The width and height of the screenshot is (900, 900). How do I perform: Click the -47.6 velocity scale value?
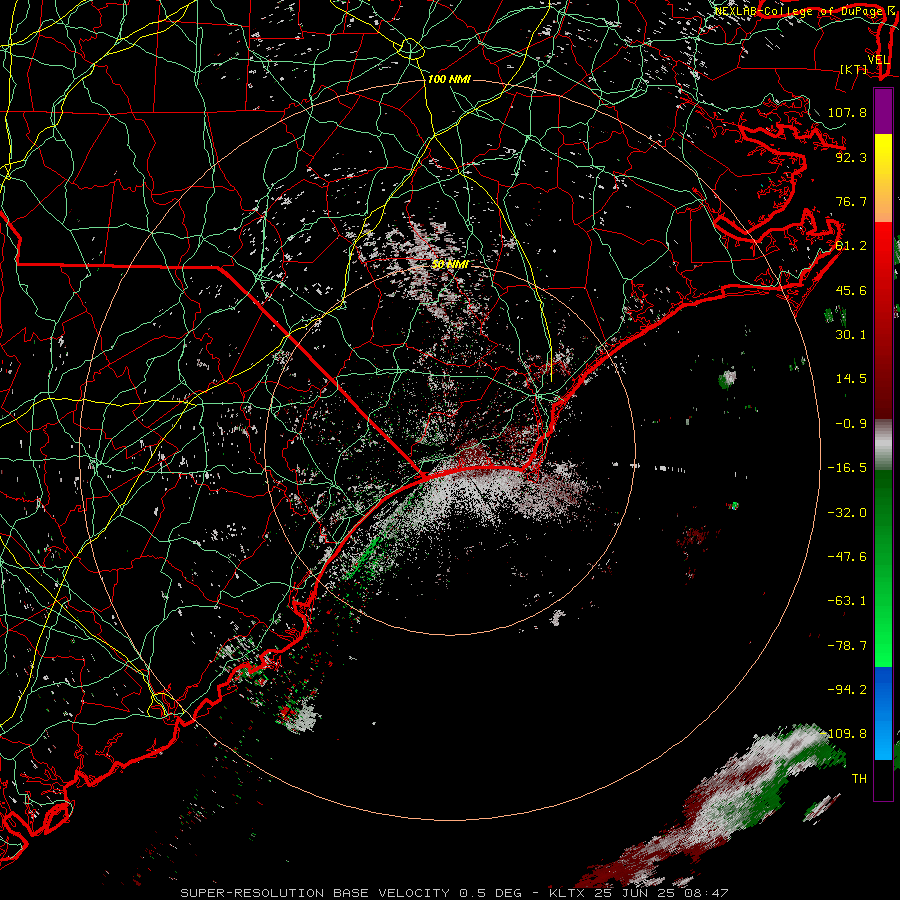[847, 557]
